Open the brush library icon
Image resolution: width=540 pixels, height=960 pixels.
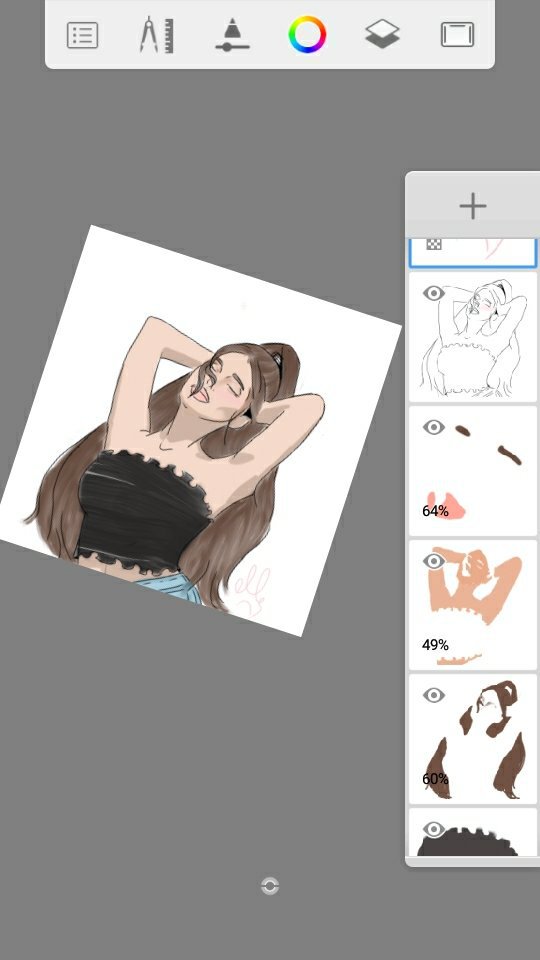point(232,34)
